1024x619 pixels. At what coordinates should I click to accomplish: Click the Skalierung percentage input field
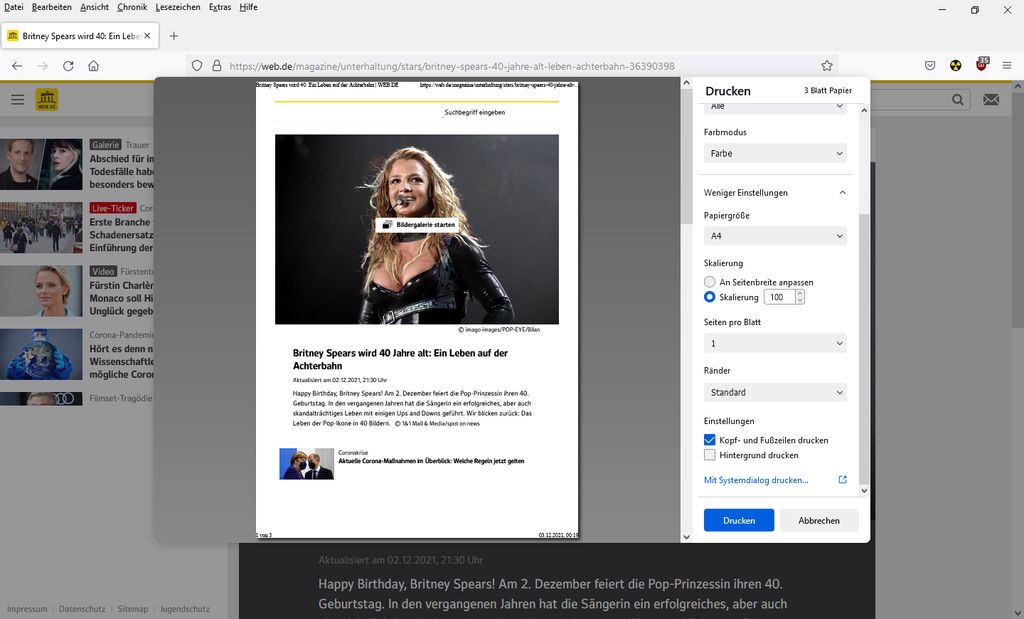pos(779,297)
